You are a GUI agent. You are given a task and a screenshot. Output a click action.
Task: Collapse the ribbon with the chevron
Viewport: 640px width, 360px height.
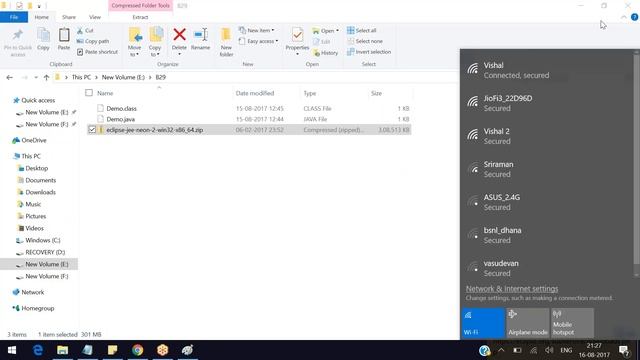624,17
